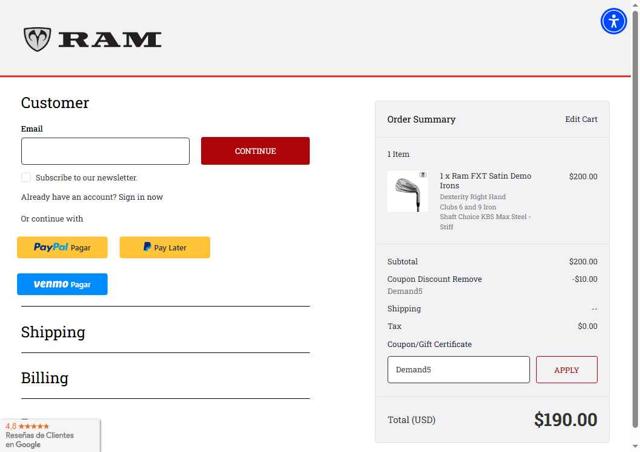Click the Email input field
The image size is (640, 452).
105,151
